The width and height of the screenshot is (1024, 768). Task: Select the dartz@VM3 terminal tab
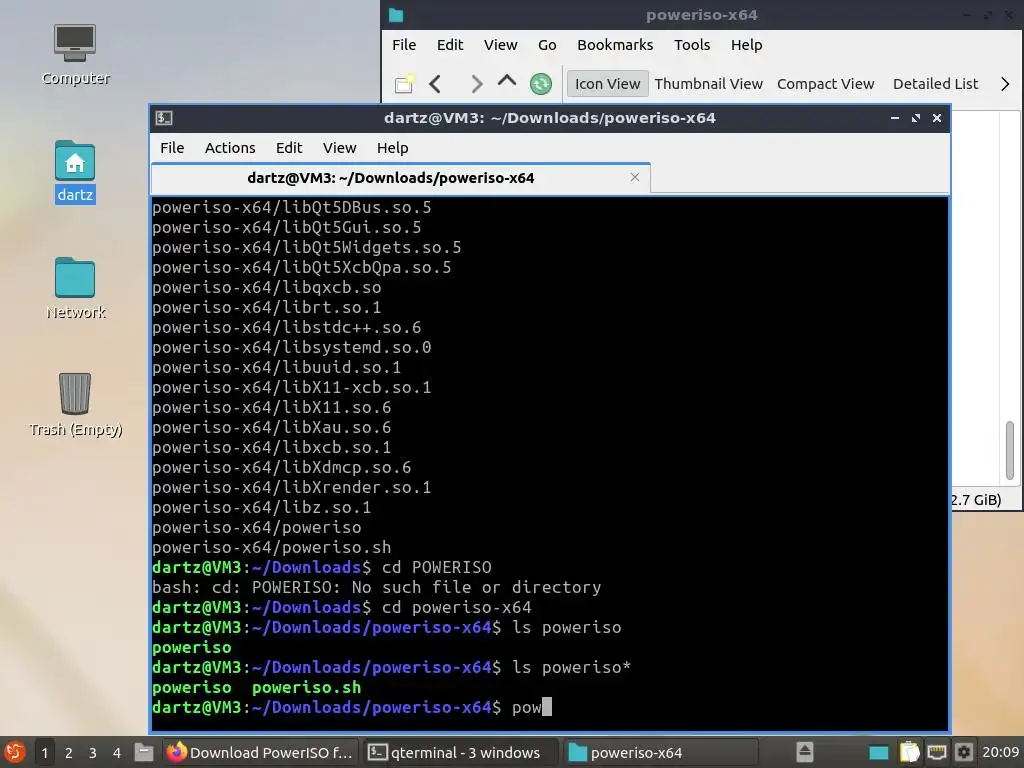click(400, 178)
